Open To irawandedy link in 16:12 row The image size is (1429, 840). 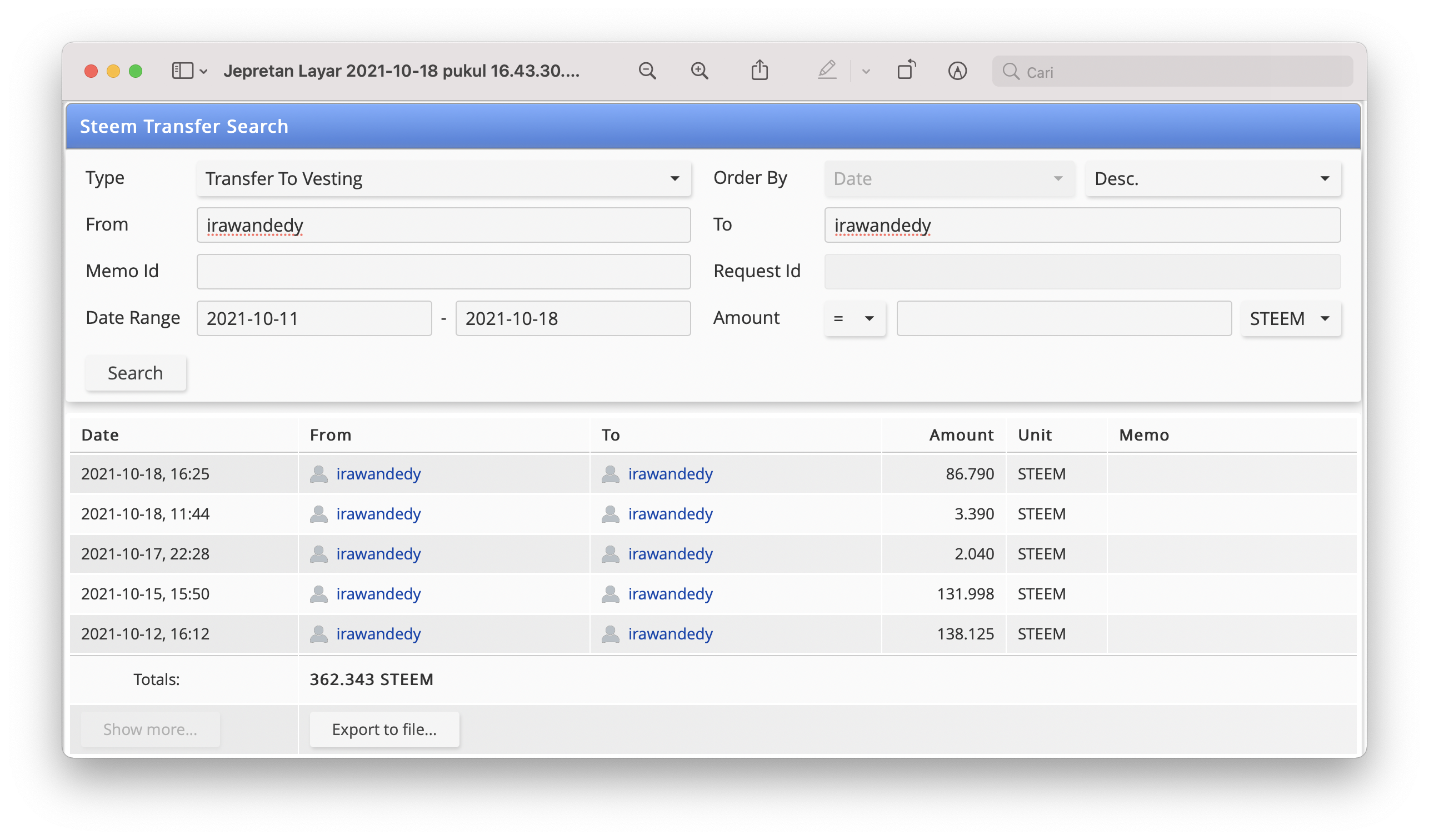point(670,633)
